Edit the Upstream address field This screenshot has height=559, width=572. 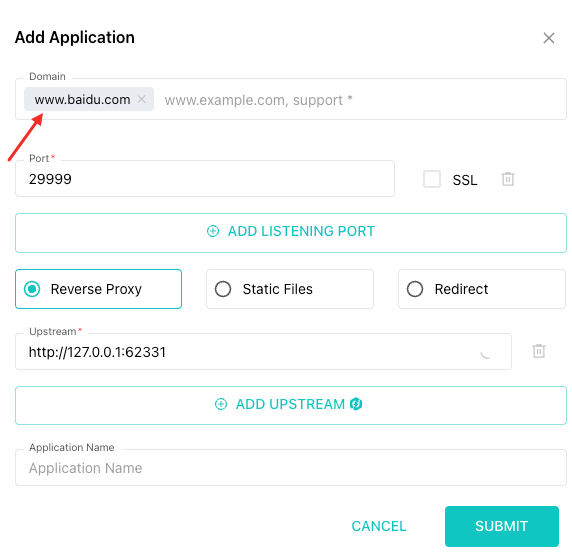(x=263, y=352)
